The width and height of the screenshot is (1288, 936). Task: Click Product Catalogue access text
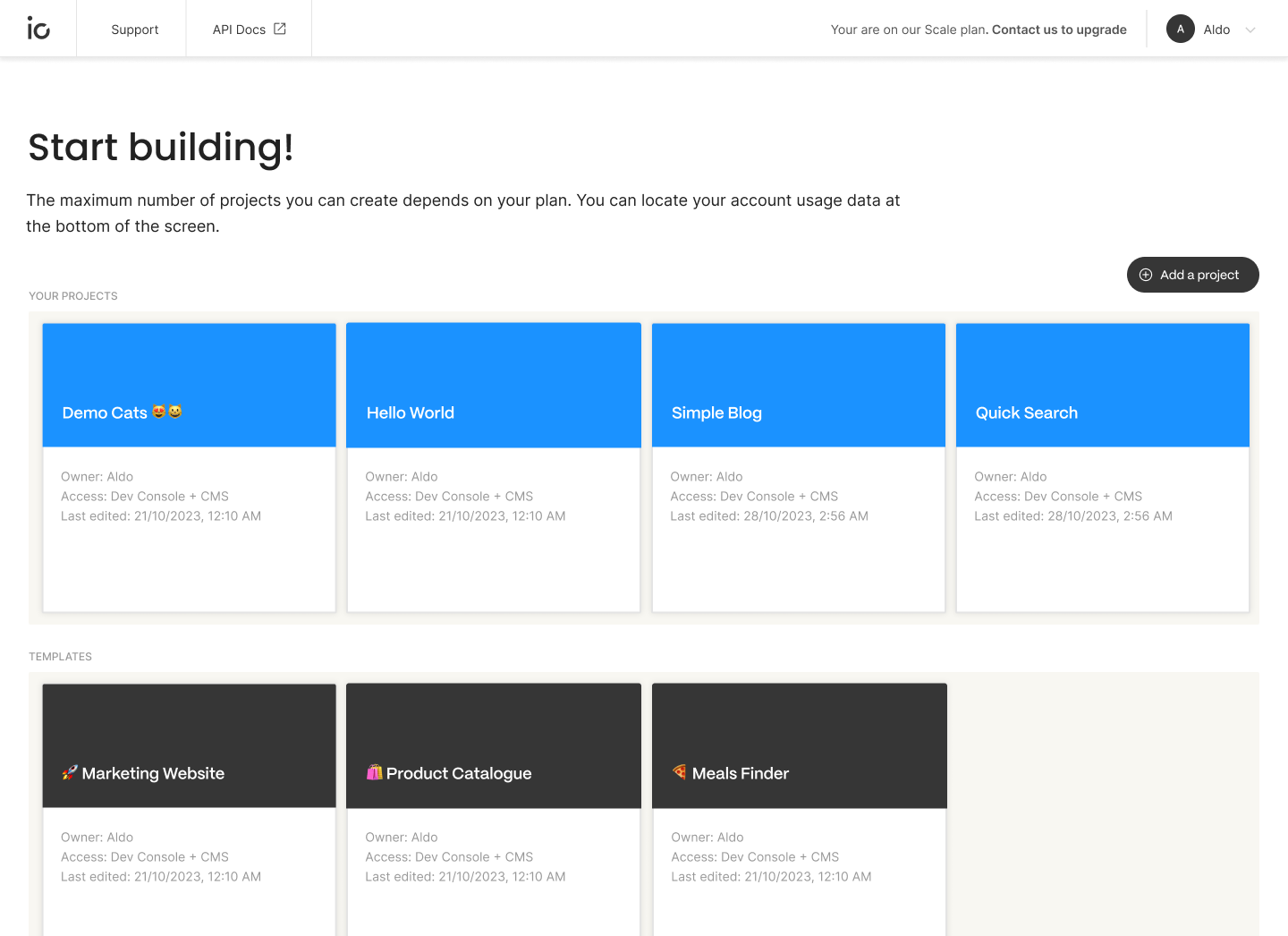tap(449, 857)
